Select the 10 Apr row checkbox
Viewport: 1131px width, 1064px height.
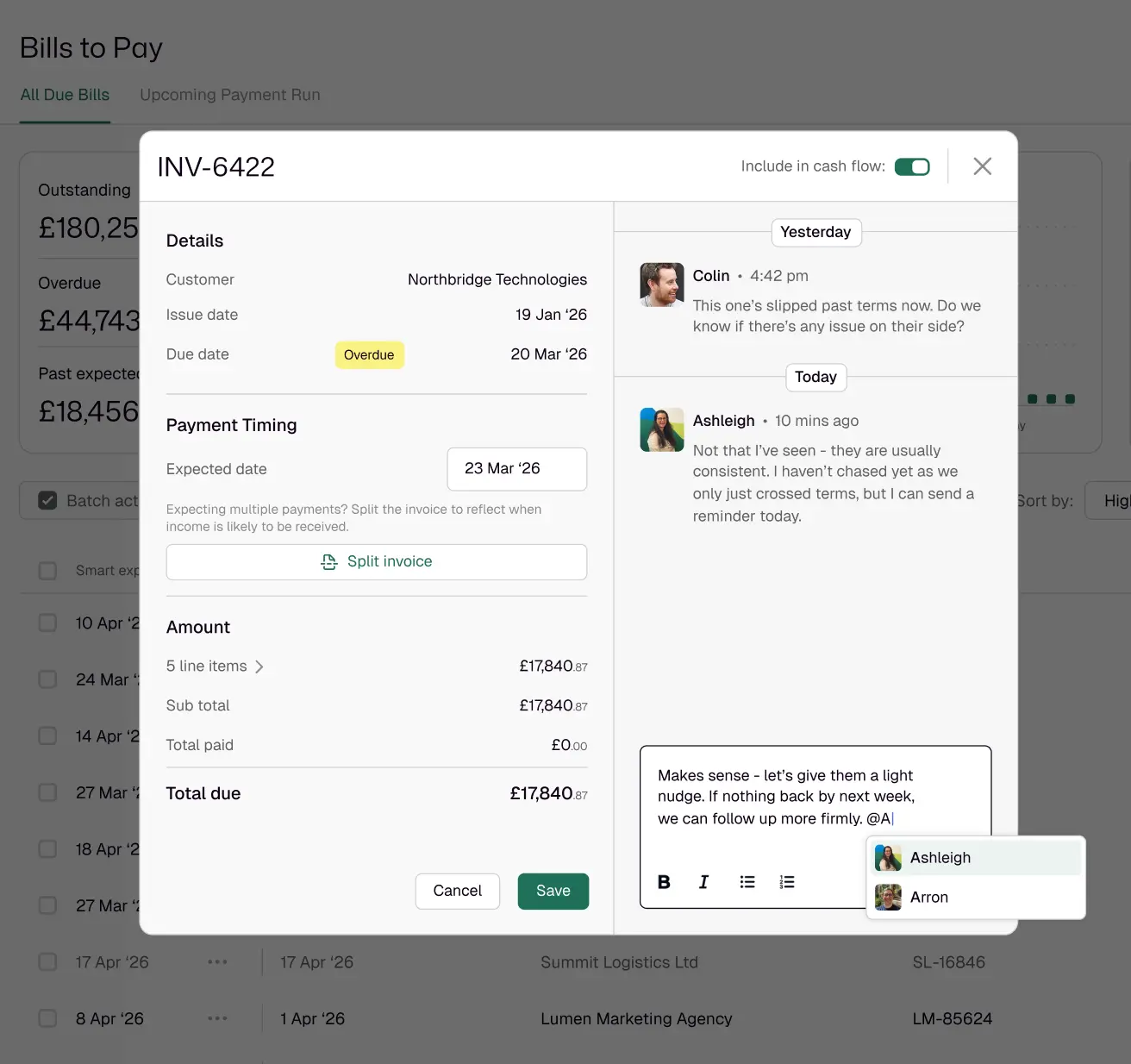click(48, 623)
